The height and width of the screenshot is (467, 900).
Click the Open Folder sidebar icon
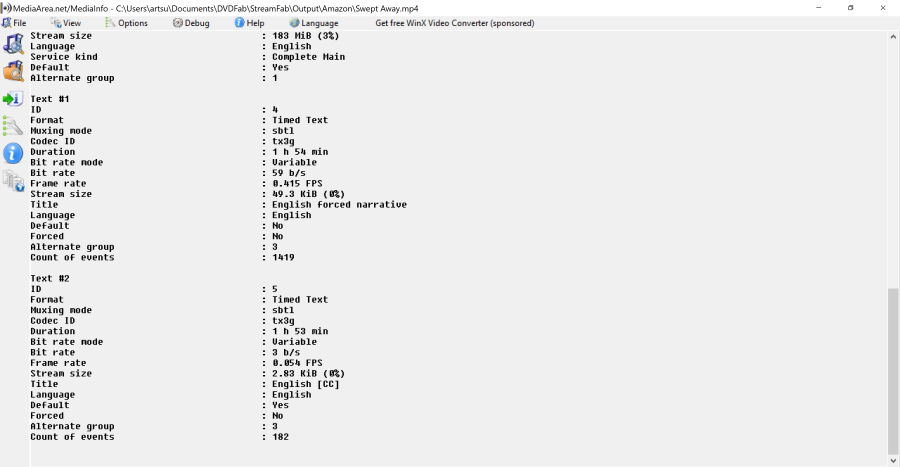13,71
